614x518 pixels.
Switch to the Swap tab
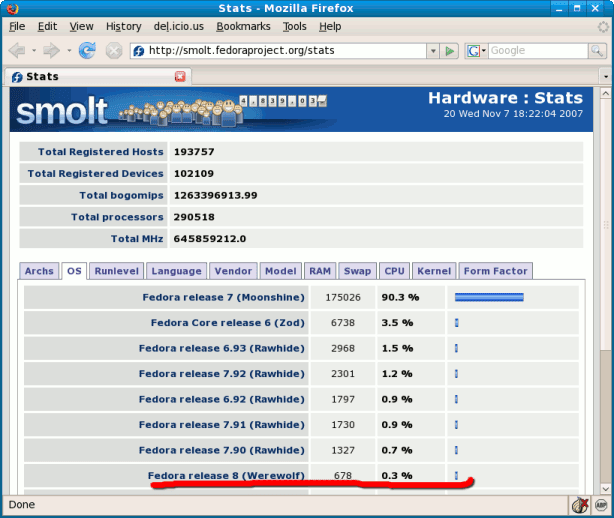357,271
